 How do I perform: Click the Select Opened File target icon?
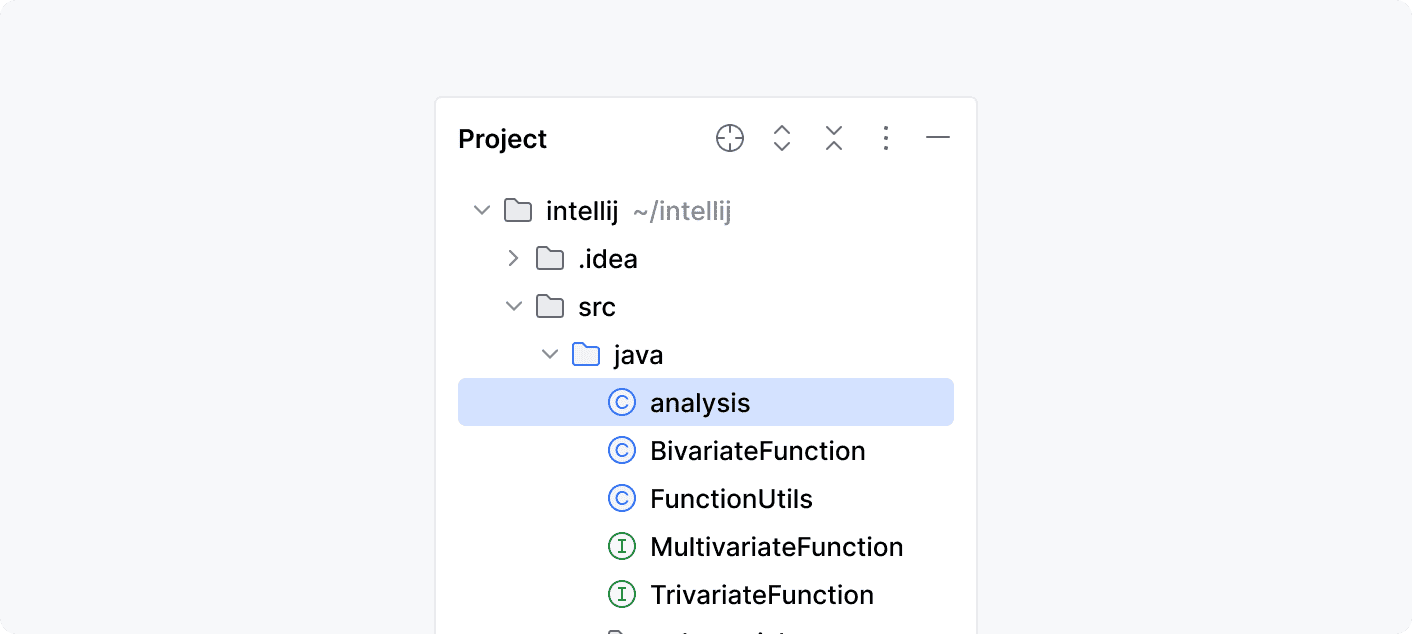click(x=730, y=138)
